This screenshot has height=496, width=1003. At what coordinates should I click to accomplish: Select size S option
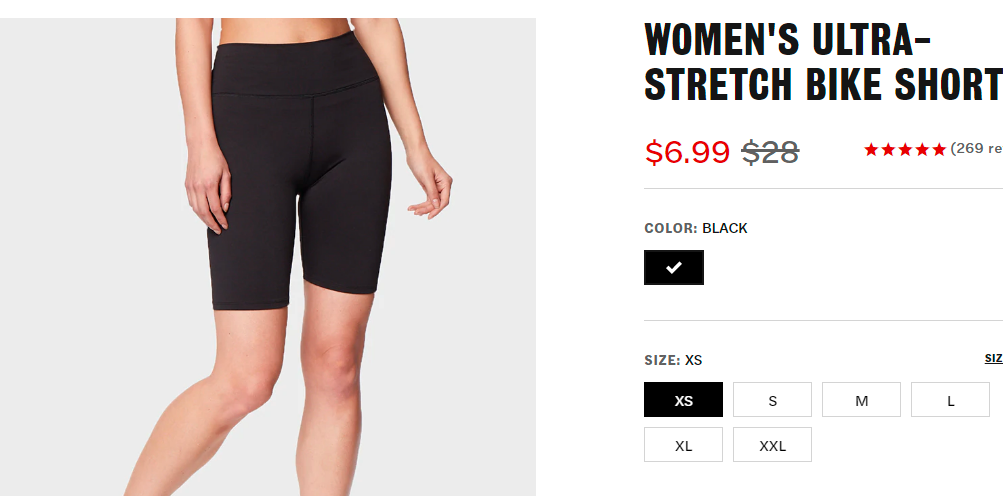click(772, 400)
